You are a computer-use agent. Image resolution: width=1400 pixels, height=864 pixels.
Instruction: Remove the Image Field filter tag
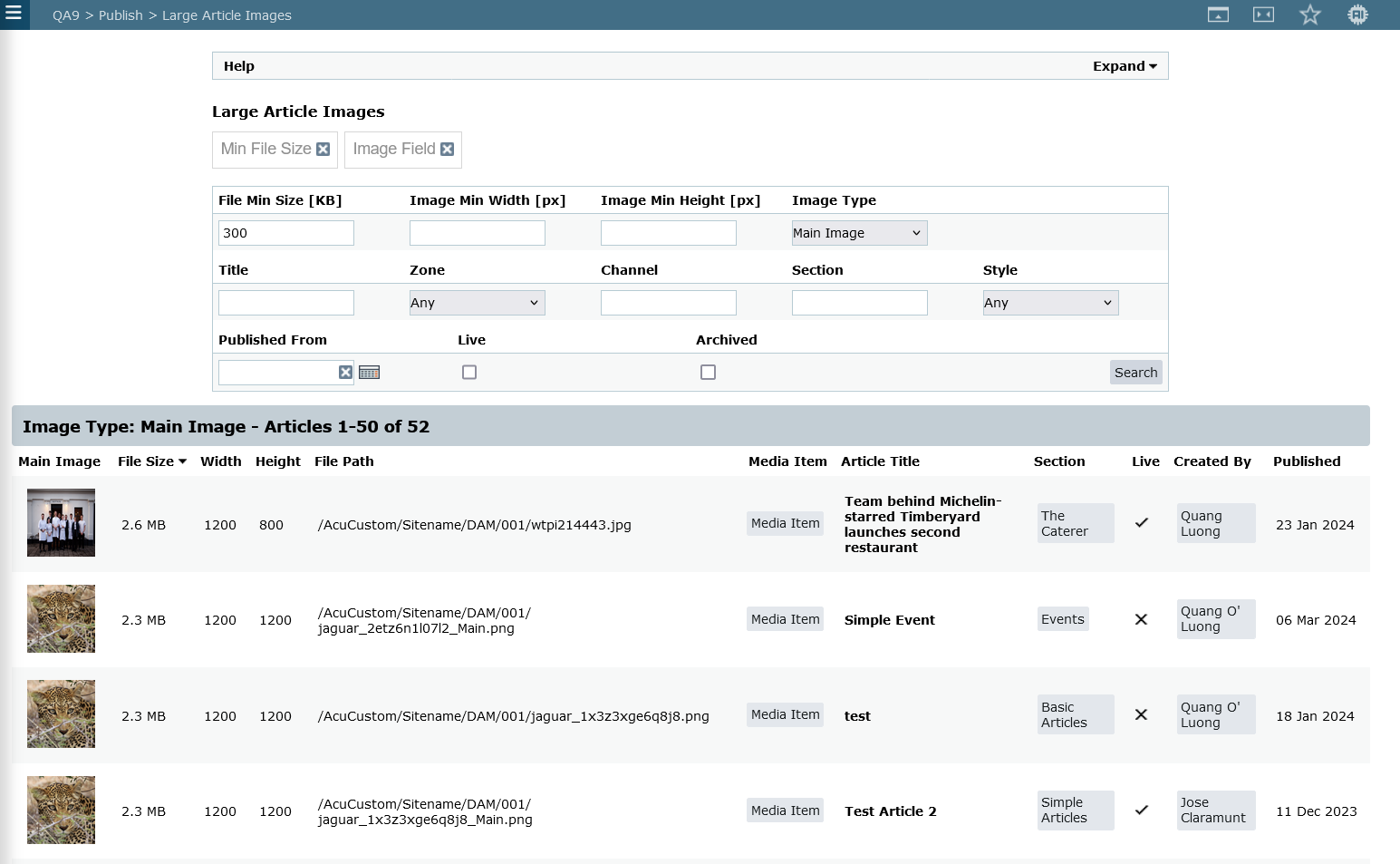[447, 150]
